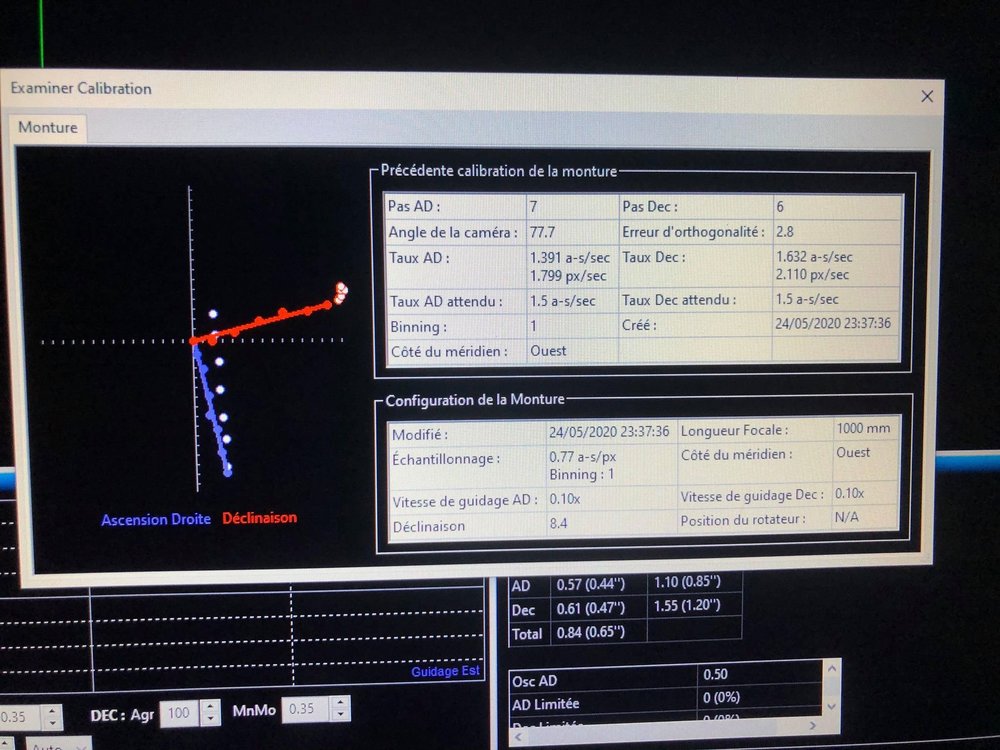Click the MnMo 0.35 input field
The image size is (1000, 750).
click(300, 710)
